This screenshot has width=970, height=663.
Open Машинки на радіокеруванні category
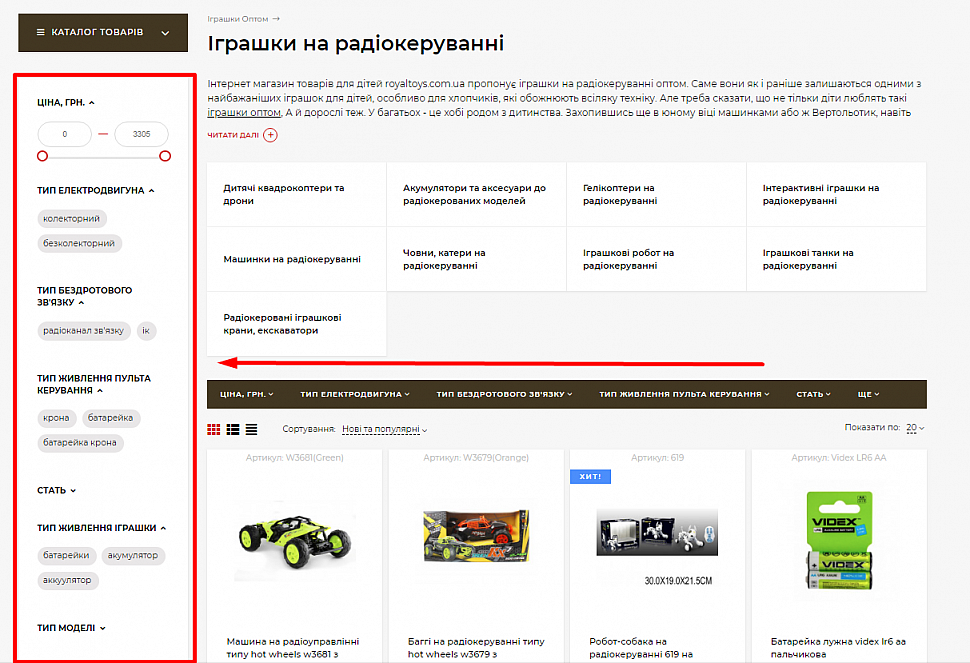[296, 259]
